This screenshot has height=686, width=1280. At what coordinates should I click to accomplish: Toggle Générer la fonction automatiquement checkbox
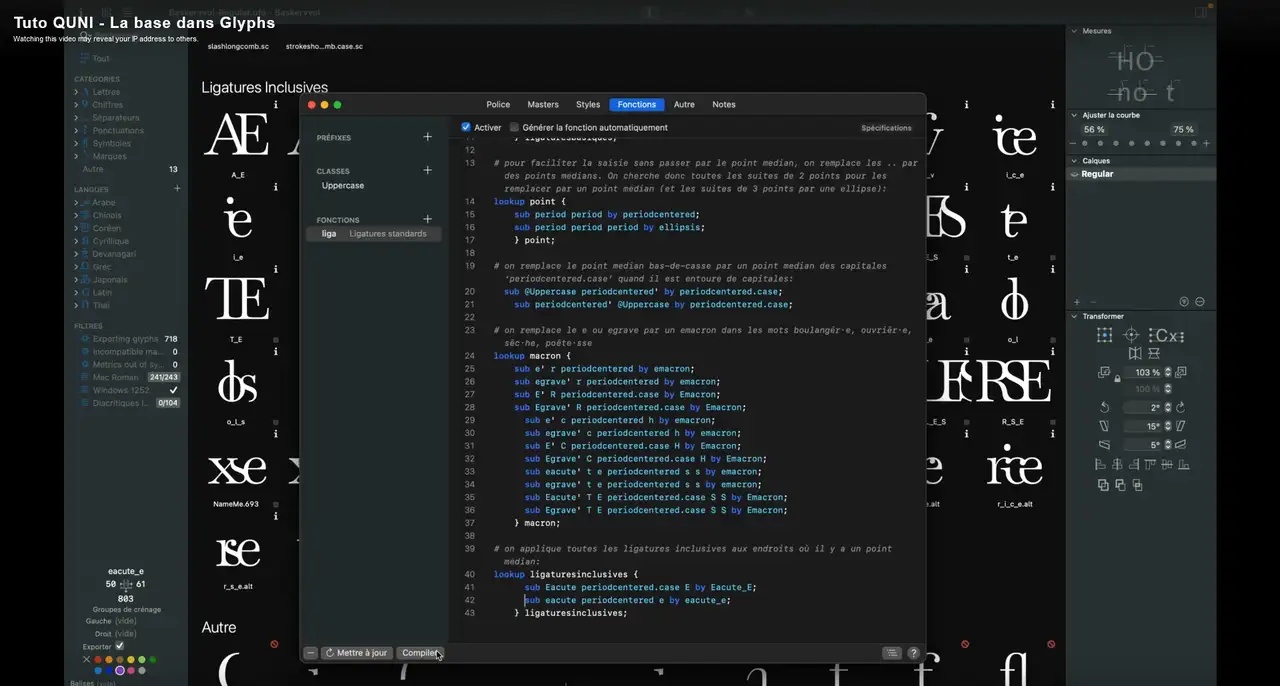[x=514, y=127]
